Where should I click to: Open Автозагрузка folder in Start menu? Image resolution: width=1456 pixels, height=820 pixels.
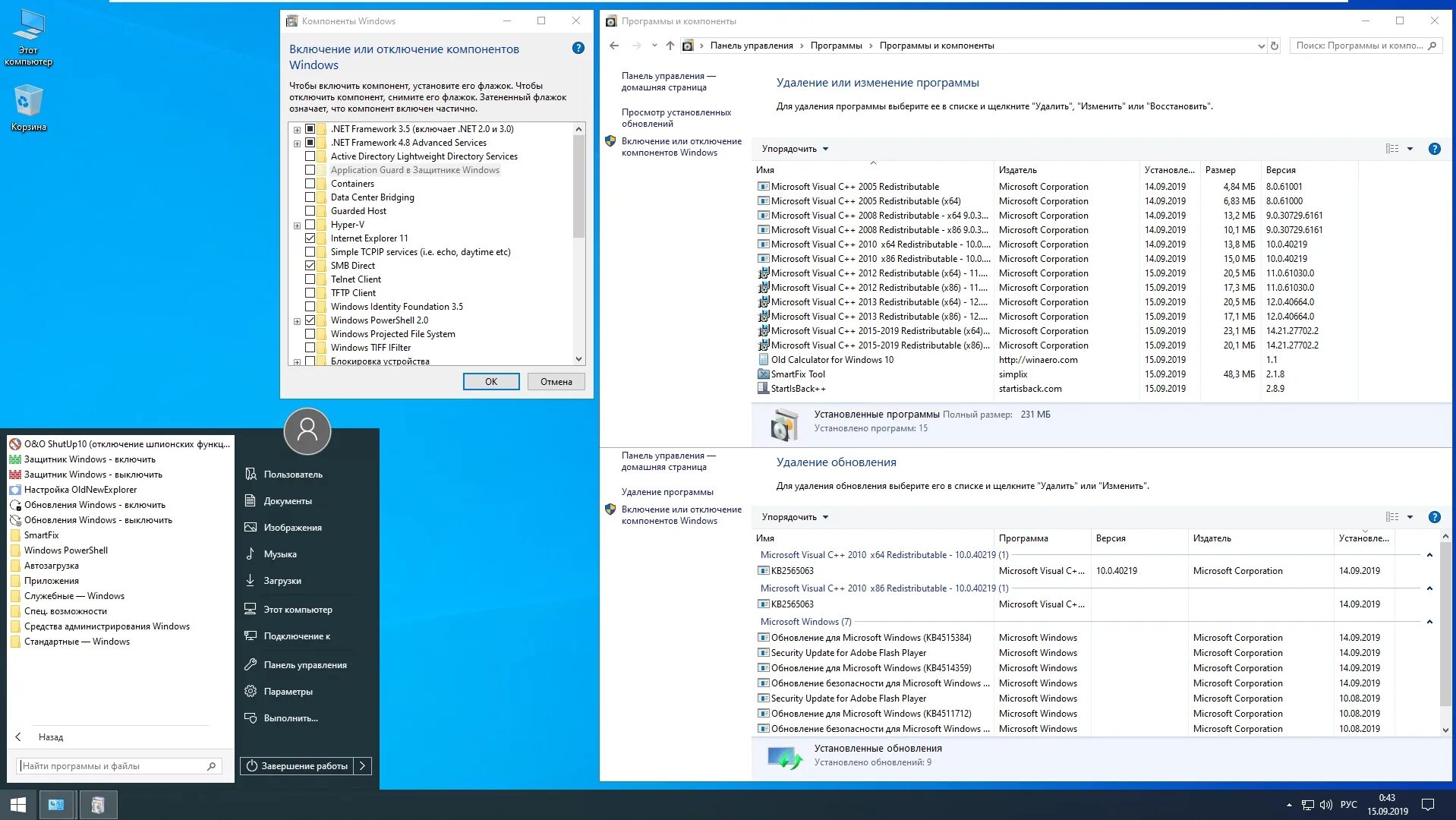(x=52, y=566)
